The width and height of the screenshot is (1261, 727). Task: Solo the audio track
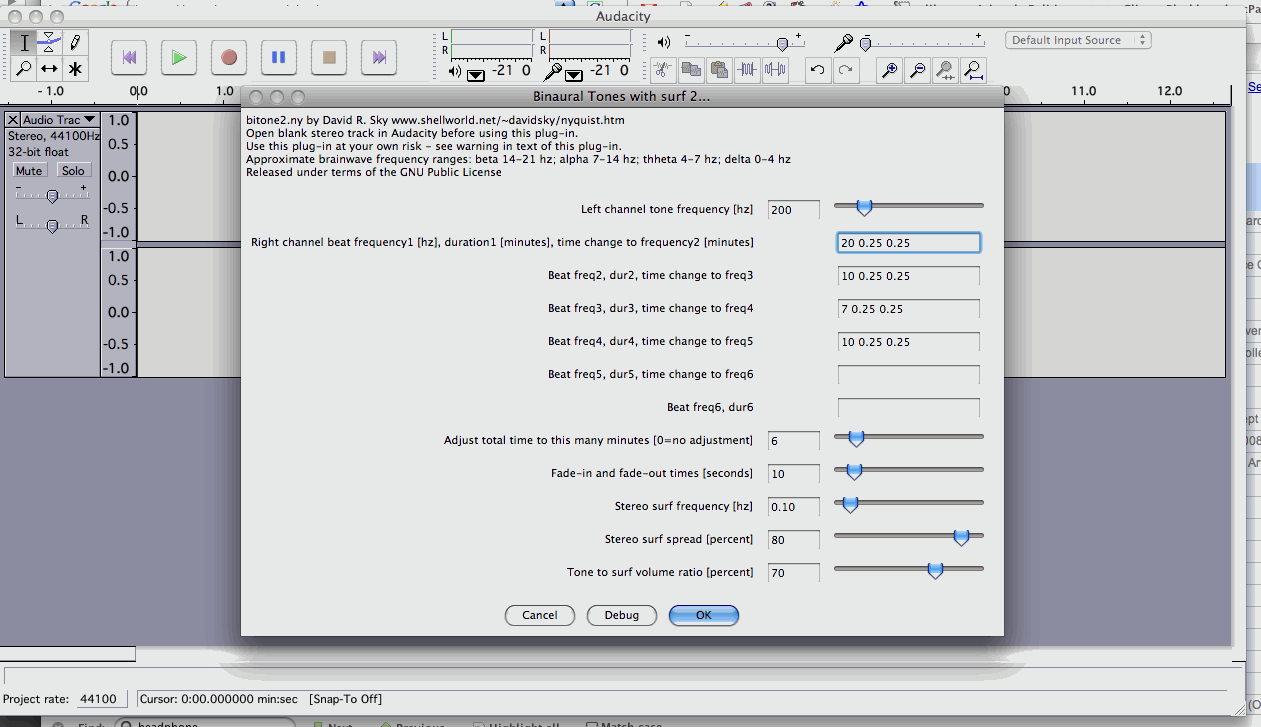[73, 171]
